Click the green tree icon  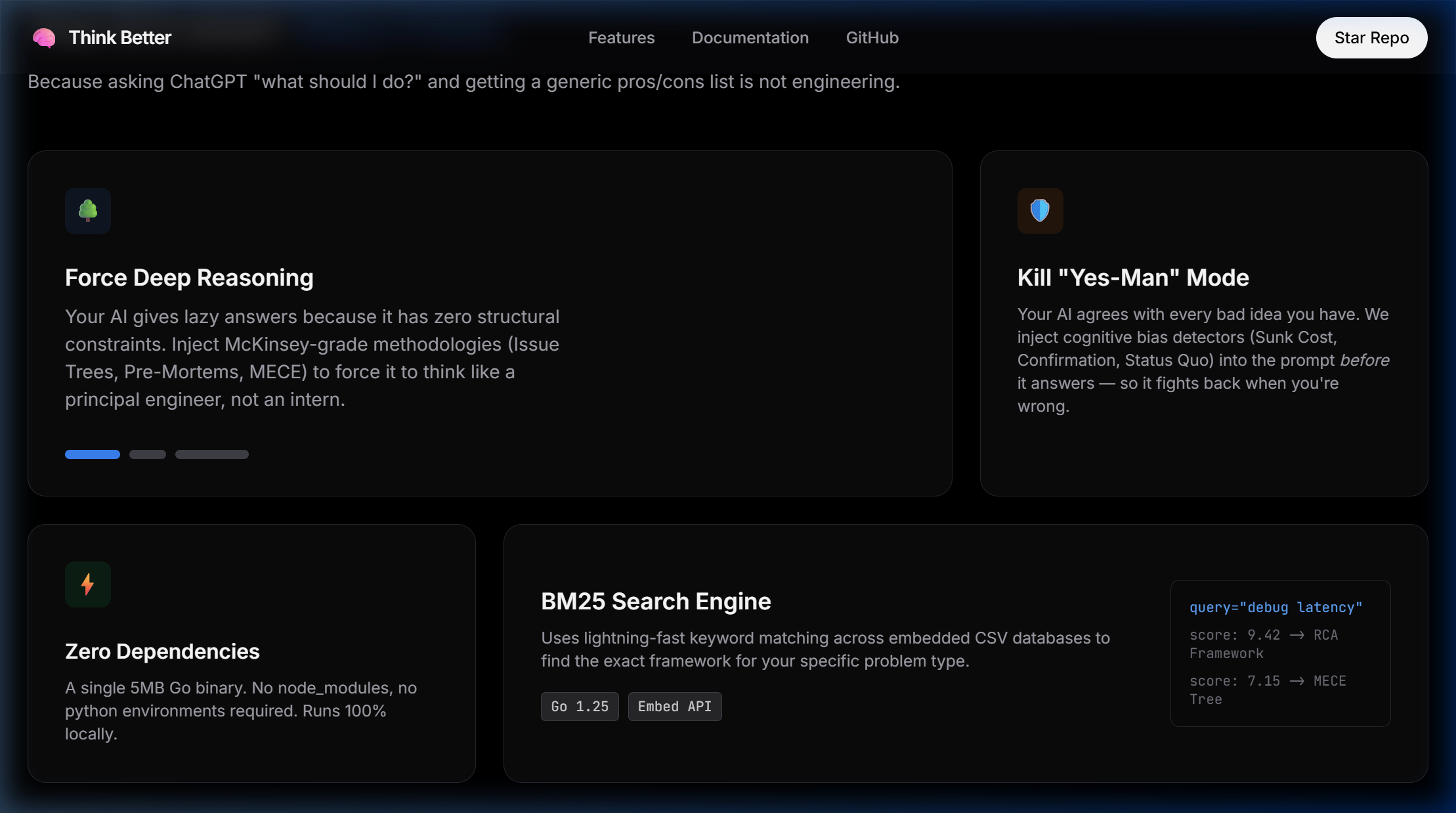pos(88,211)
